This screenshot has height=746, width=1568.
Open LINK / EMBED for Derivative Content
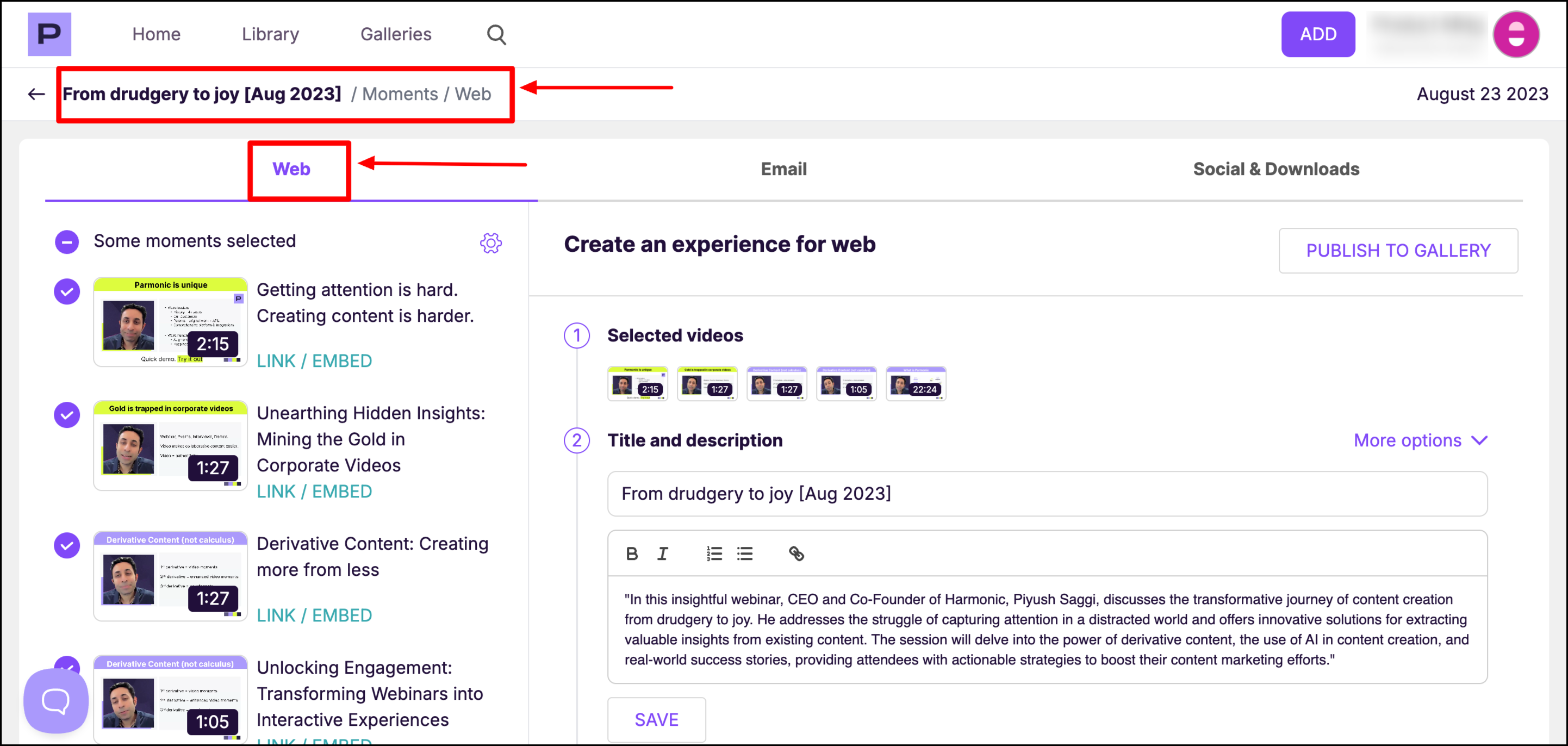pos(314,615)
